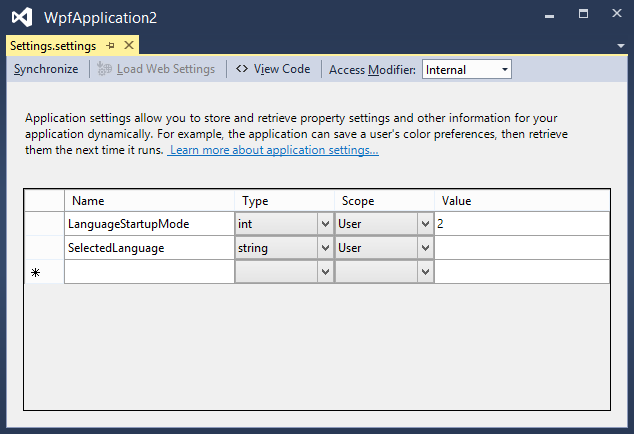This screenshot has width=634, height=434.
Task: Open Scope dropdown for LanguageStartupMode
Action: [425, 224]
